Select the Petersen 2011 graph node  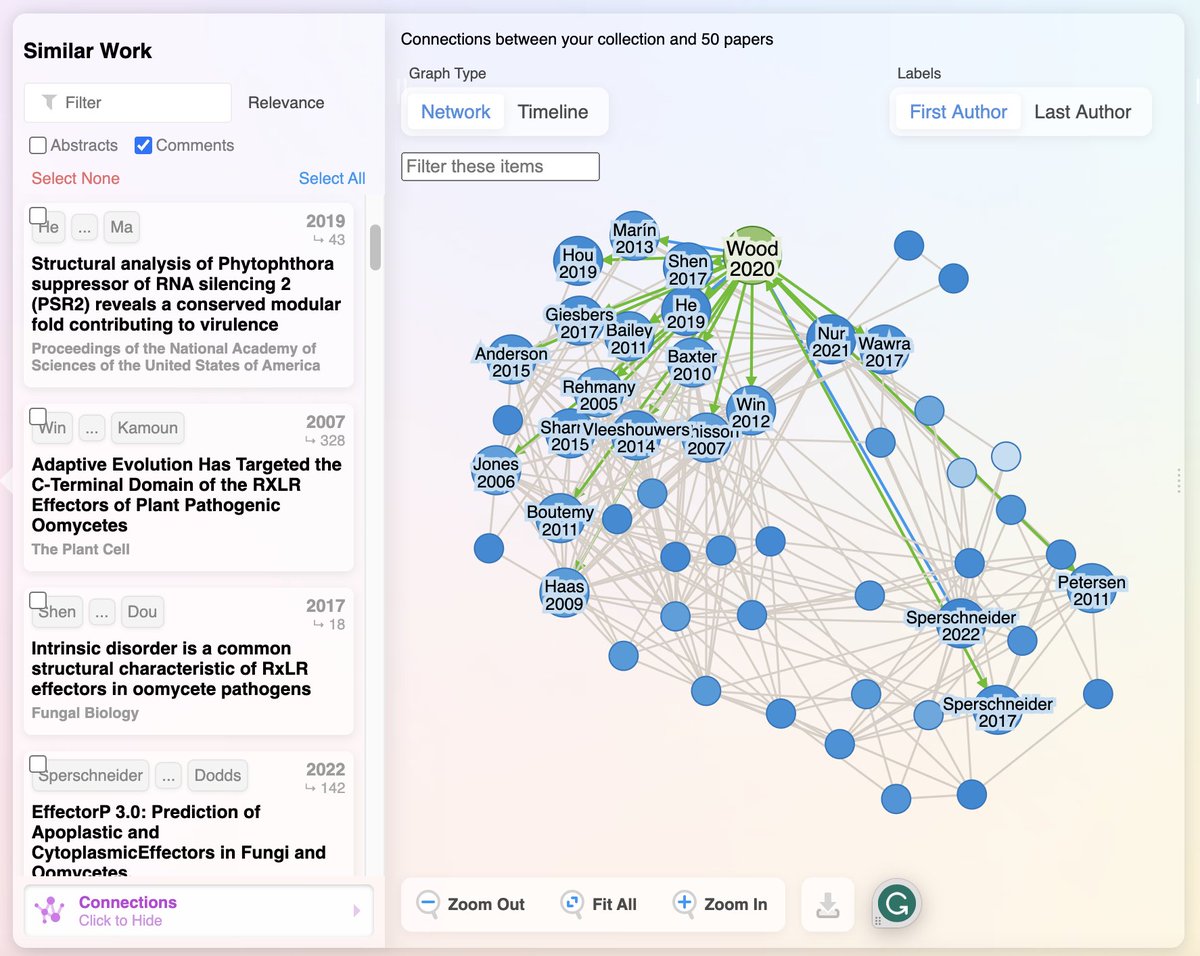1091,589
